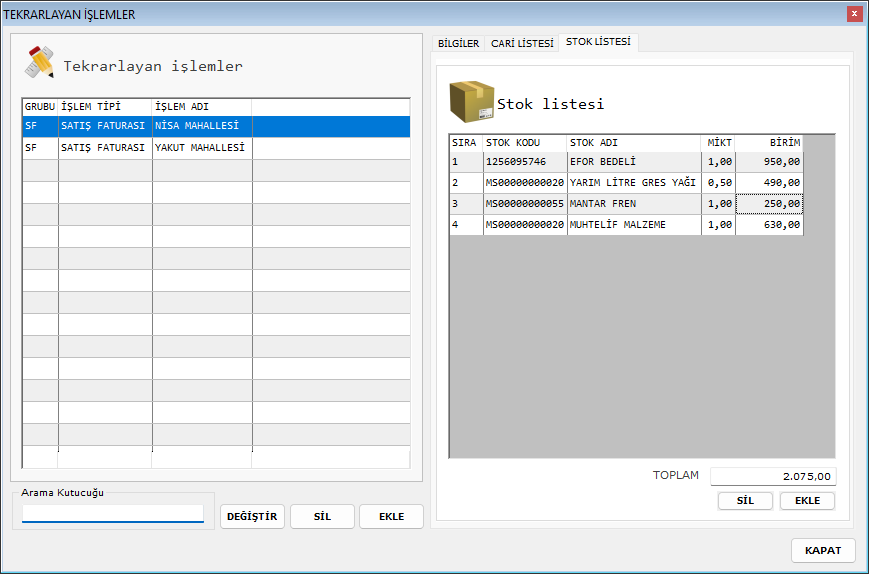Click the pencil and ruler icon
Screen dimensions: 869x574
tap(40, 63)
